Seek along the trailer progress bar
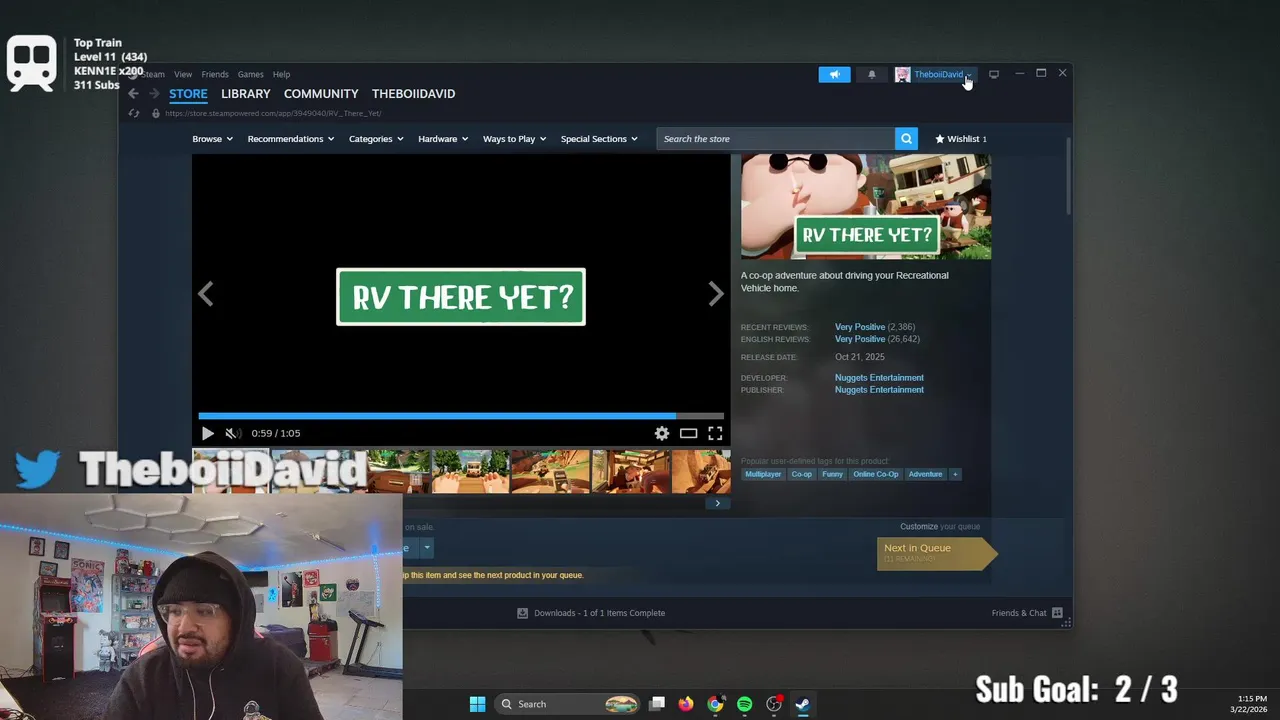 click(x=461, y=415)
